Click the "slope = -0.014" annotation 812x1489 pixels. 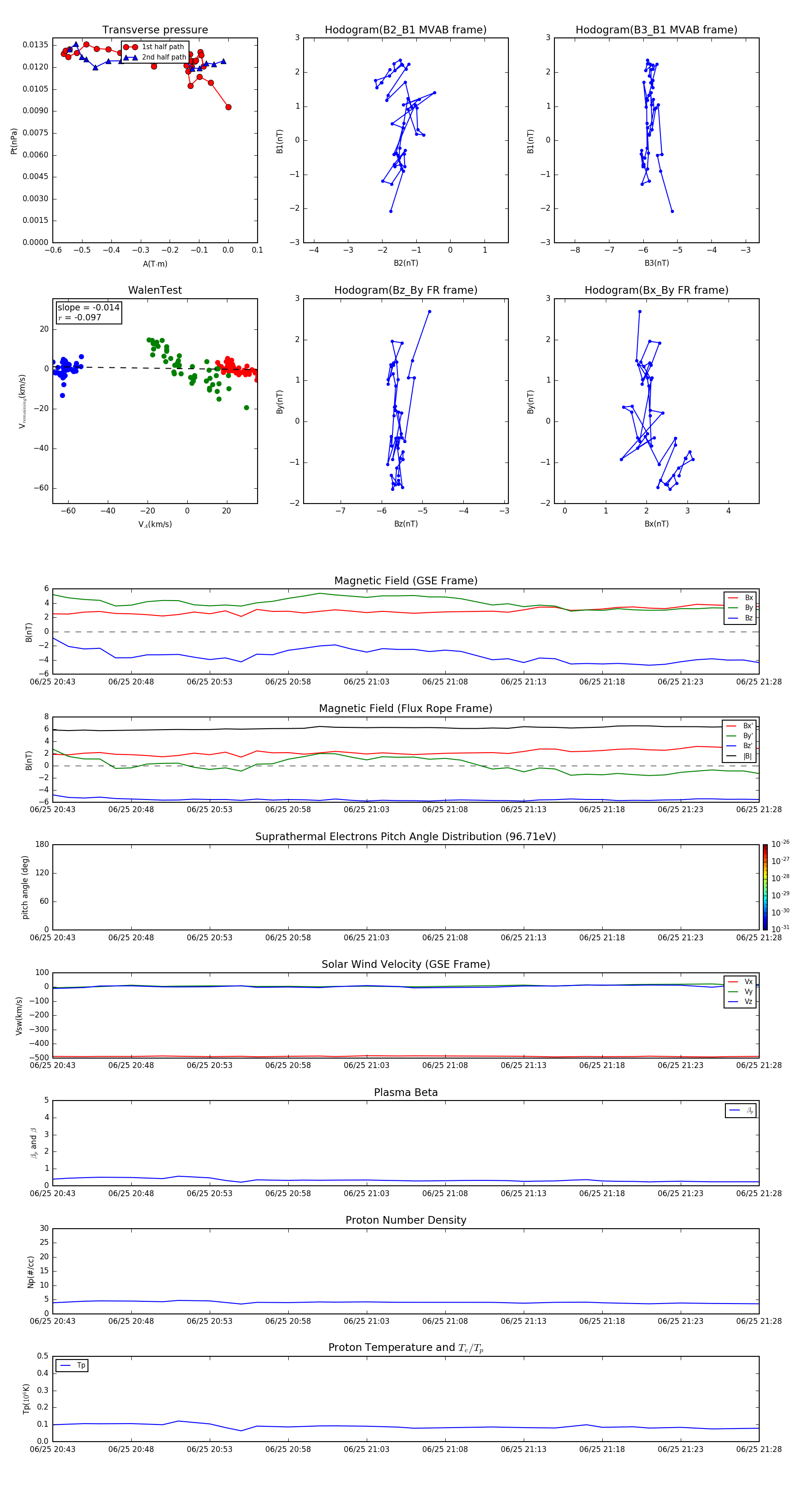tap(88, 308)
